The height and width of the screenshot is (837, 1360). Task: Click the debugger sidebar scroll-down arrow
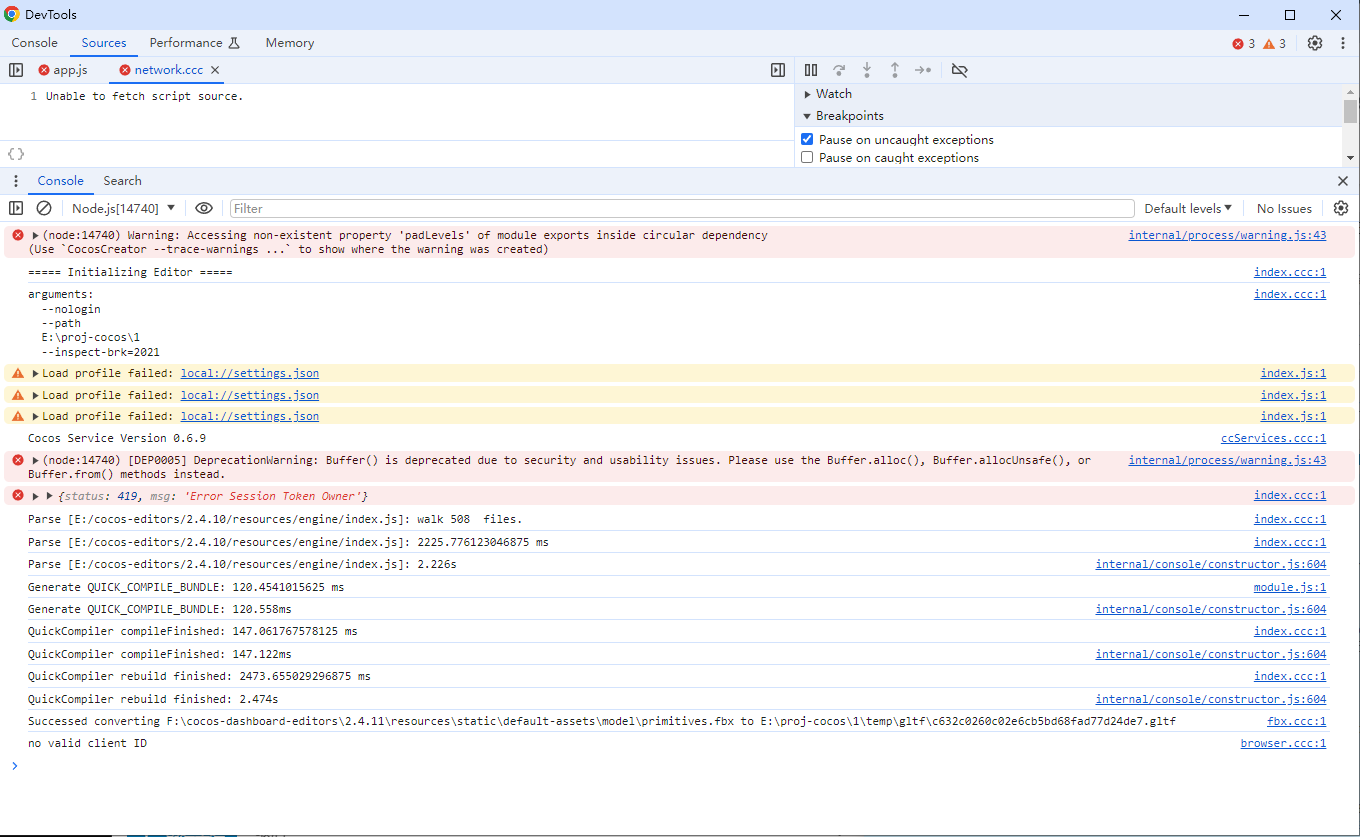point(1350,158)
